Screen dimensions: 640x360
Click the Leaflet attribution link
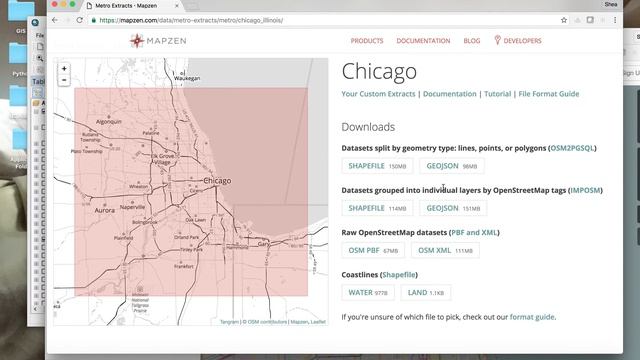pyautogui.click(x=318, y=322)
